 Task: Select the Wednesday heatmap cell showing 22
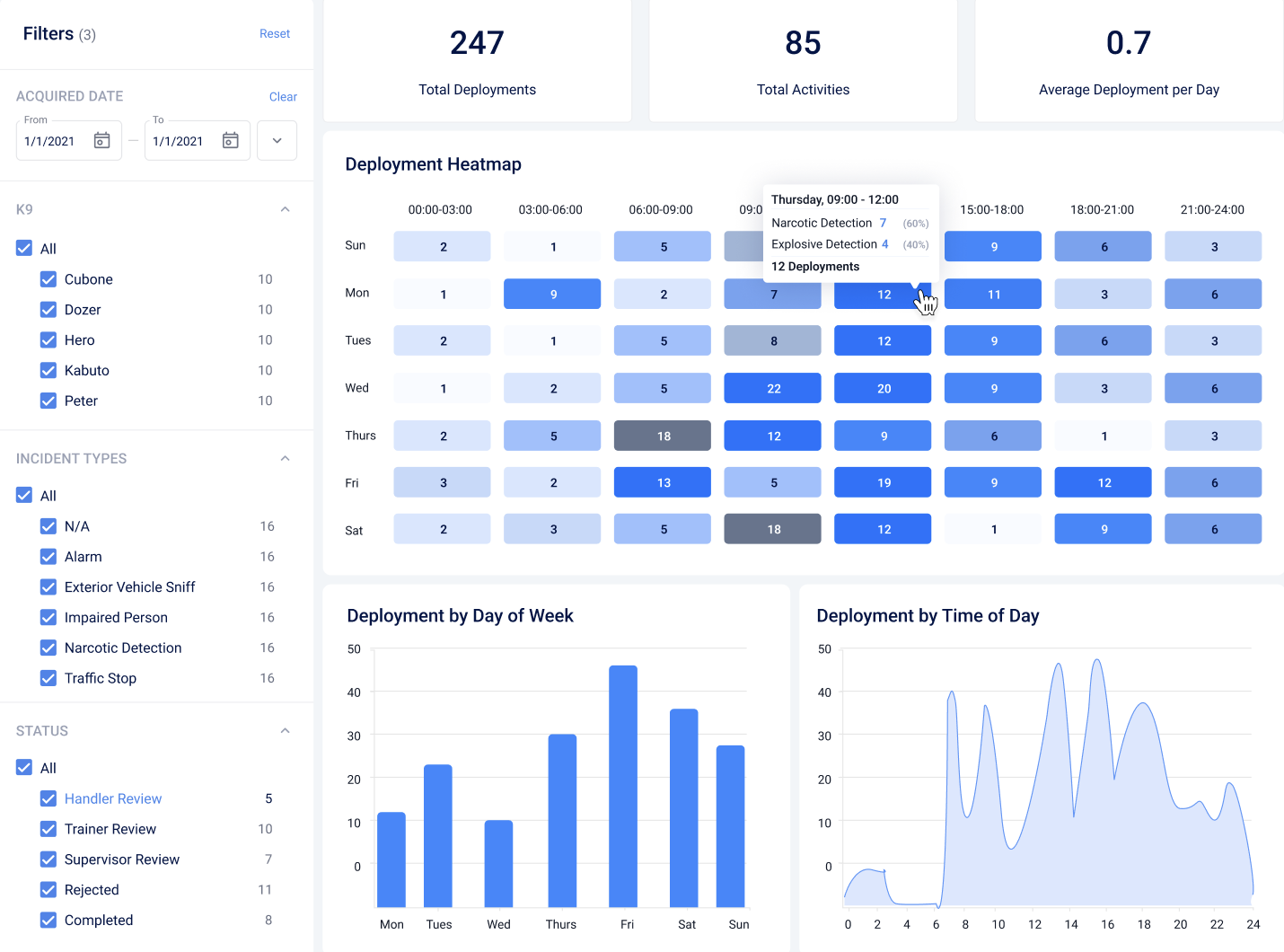click(x=773, y=388)
